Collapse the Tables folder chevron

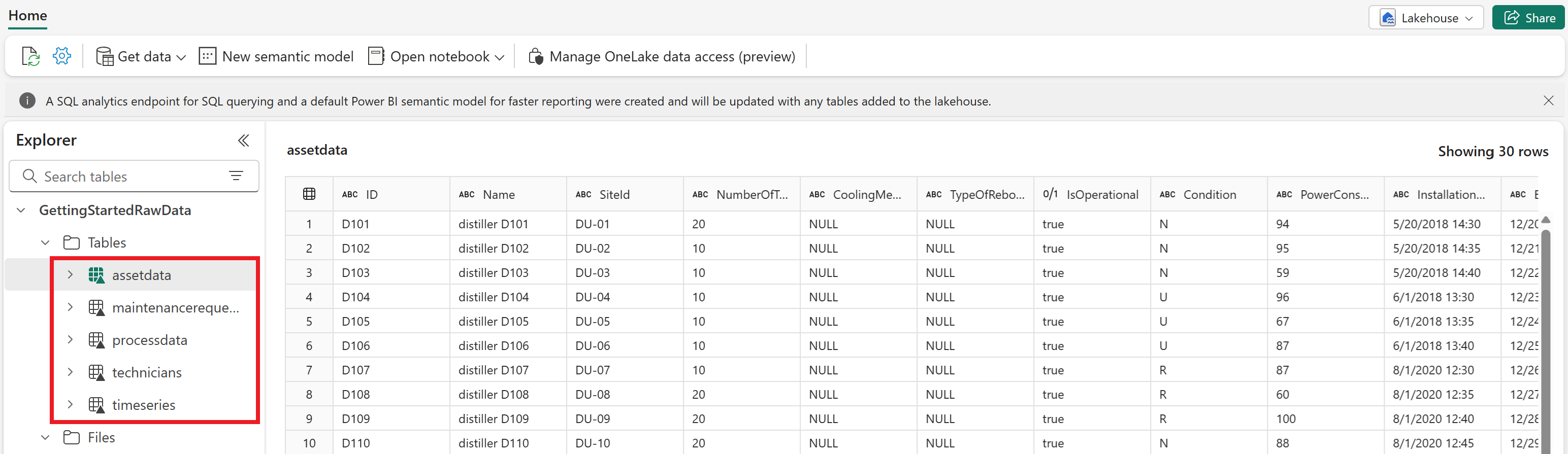pyautogui.click(x=46, y=242)
